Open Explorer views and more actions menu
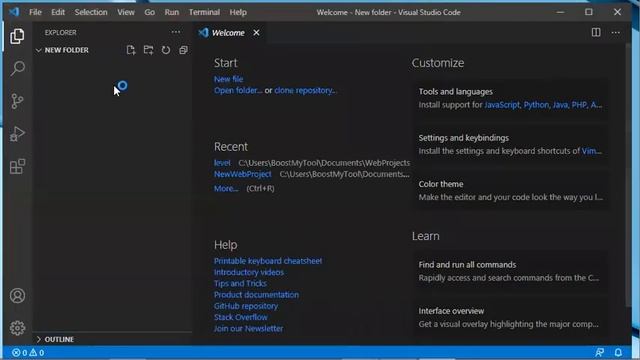640x360 pixels. [x=176, y=32]
